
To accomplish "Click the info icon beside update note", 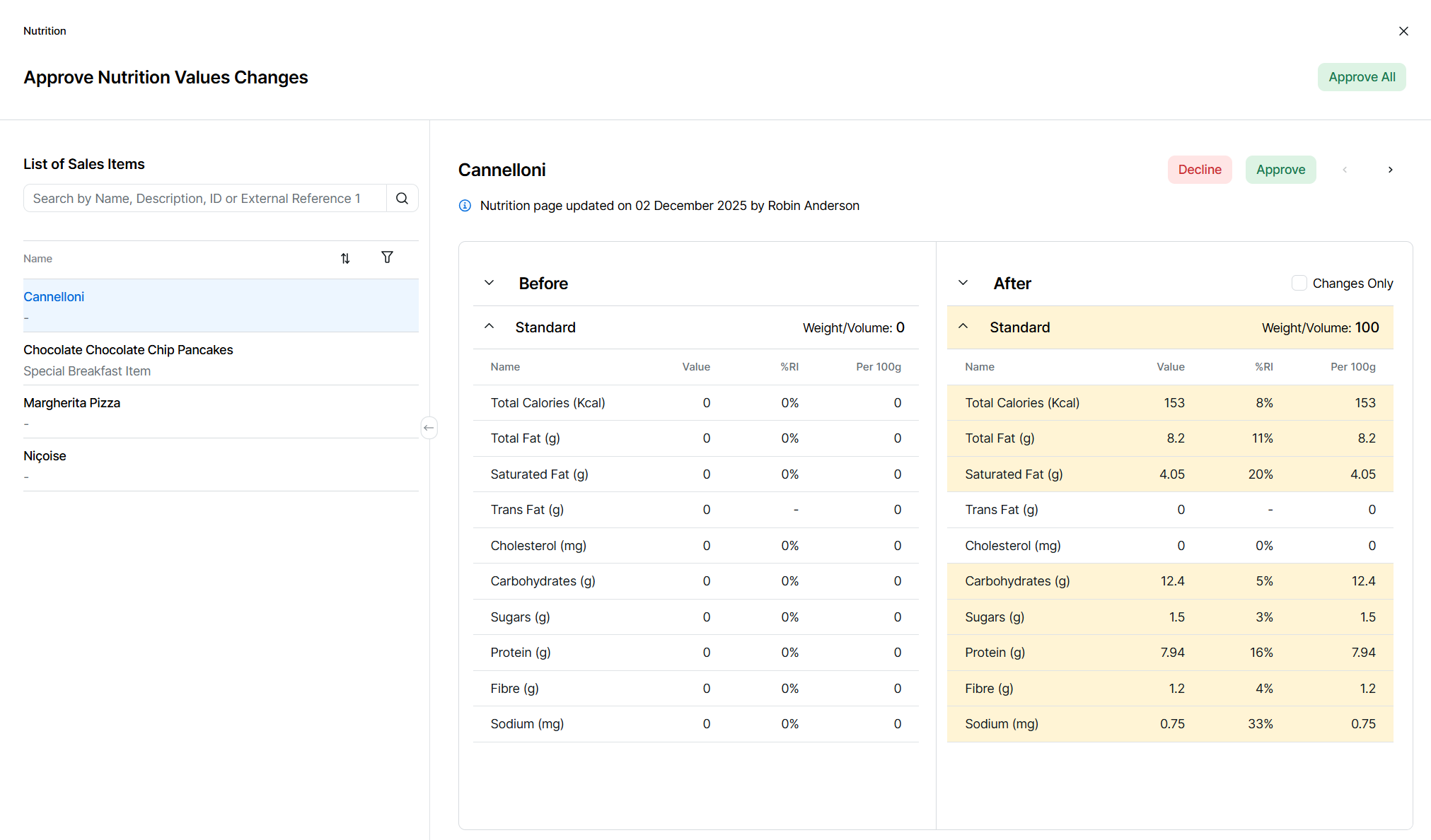I will point(465,206).
